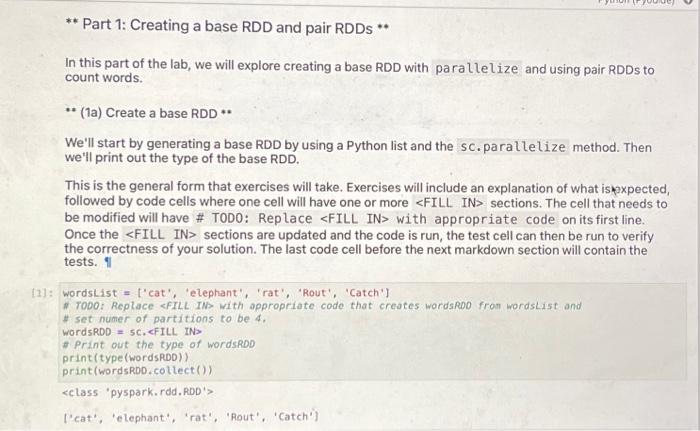Viewport: 700px width, 431px height.
Task: Click the "wordsRDD = sc.<FILL IN>" code line
Action: pos(132,332)
